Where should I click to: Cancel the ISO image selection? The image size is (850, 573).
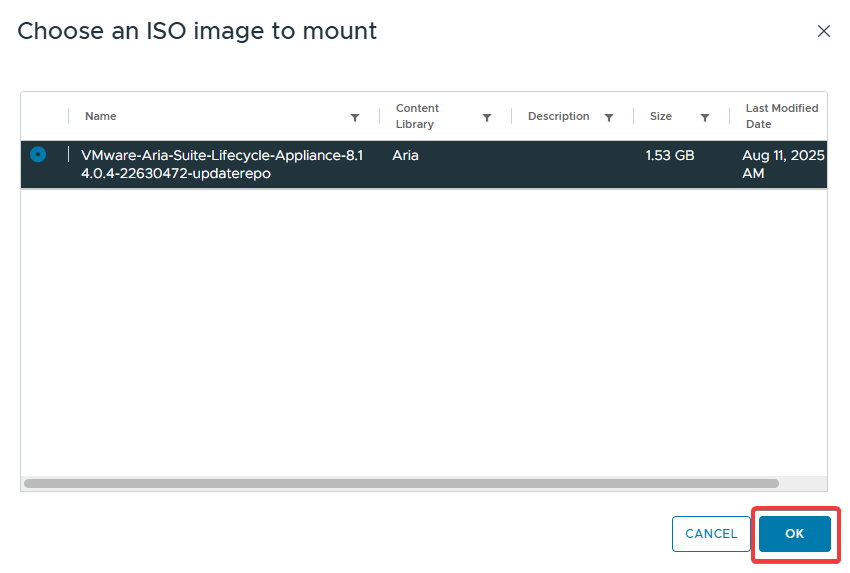point(711,534)
